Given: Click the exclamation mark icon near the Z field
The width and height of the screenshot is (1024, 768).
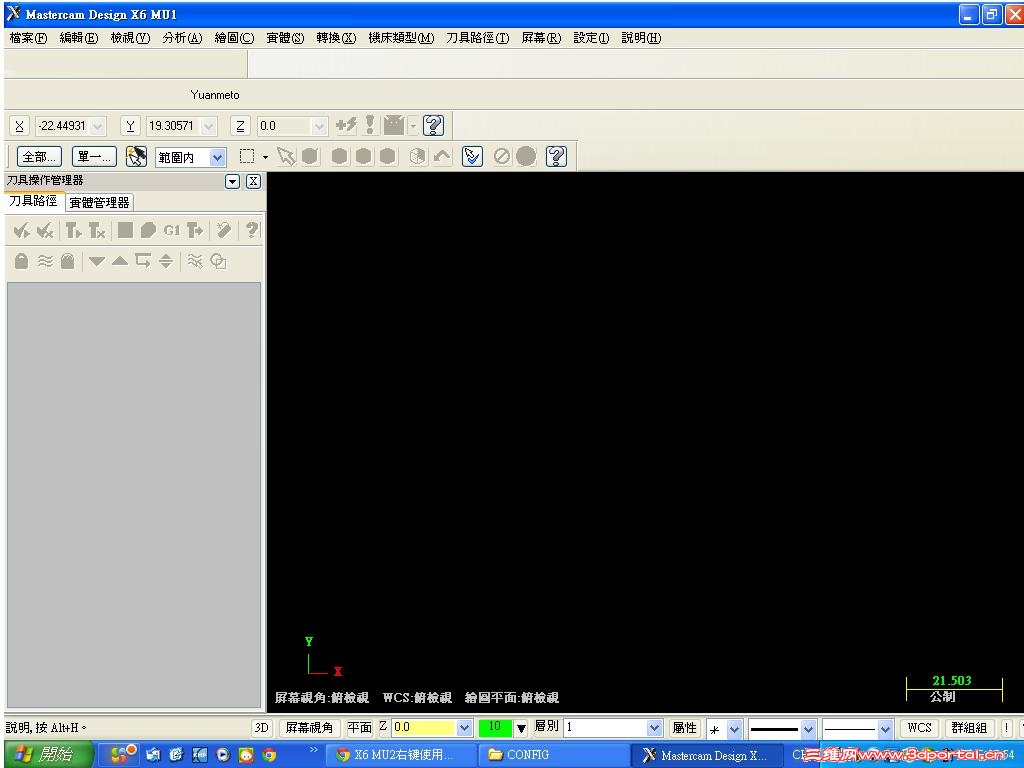Looking at the screenshot, I should (370, 125).
